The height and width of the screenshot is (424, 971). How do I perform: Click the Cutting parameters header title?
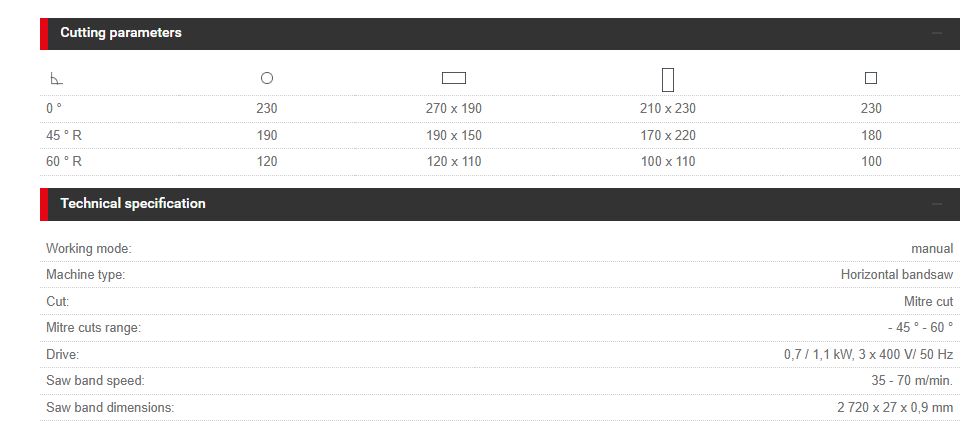[x=121, y=33]
